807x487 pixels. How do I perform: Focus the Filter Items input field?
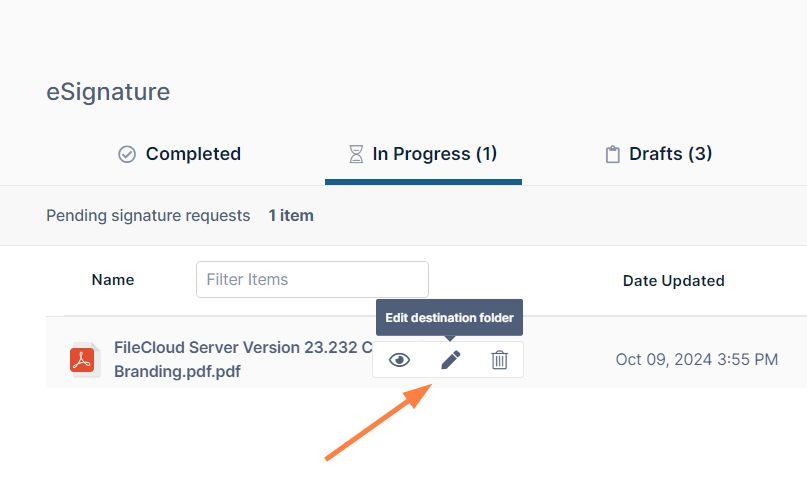(x=312, y=280)
